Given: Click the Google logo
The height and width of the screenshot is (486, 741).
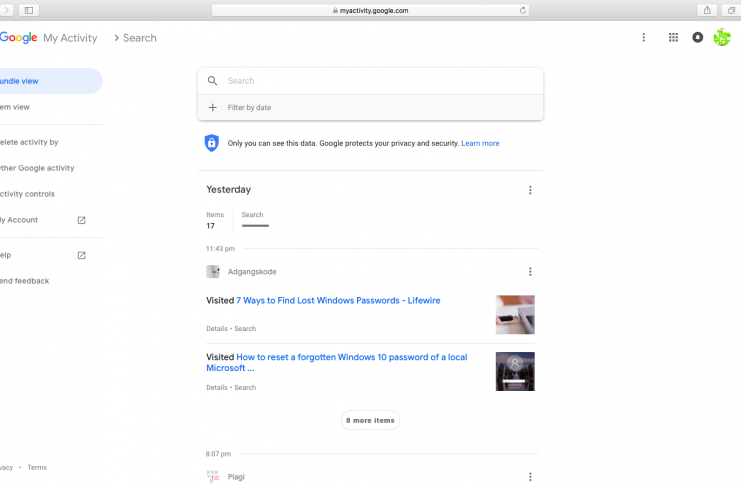Looking at the screenshot, I should (18, 37).
